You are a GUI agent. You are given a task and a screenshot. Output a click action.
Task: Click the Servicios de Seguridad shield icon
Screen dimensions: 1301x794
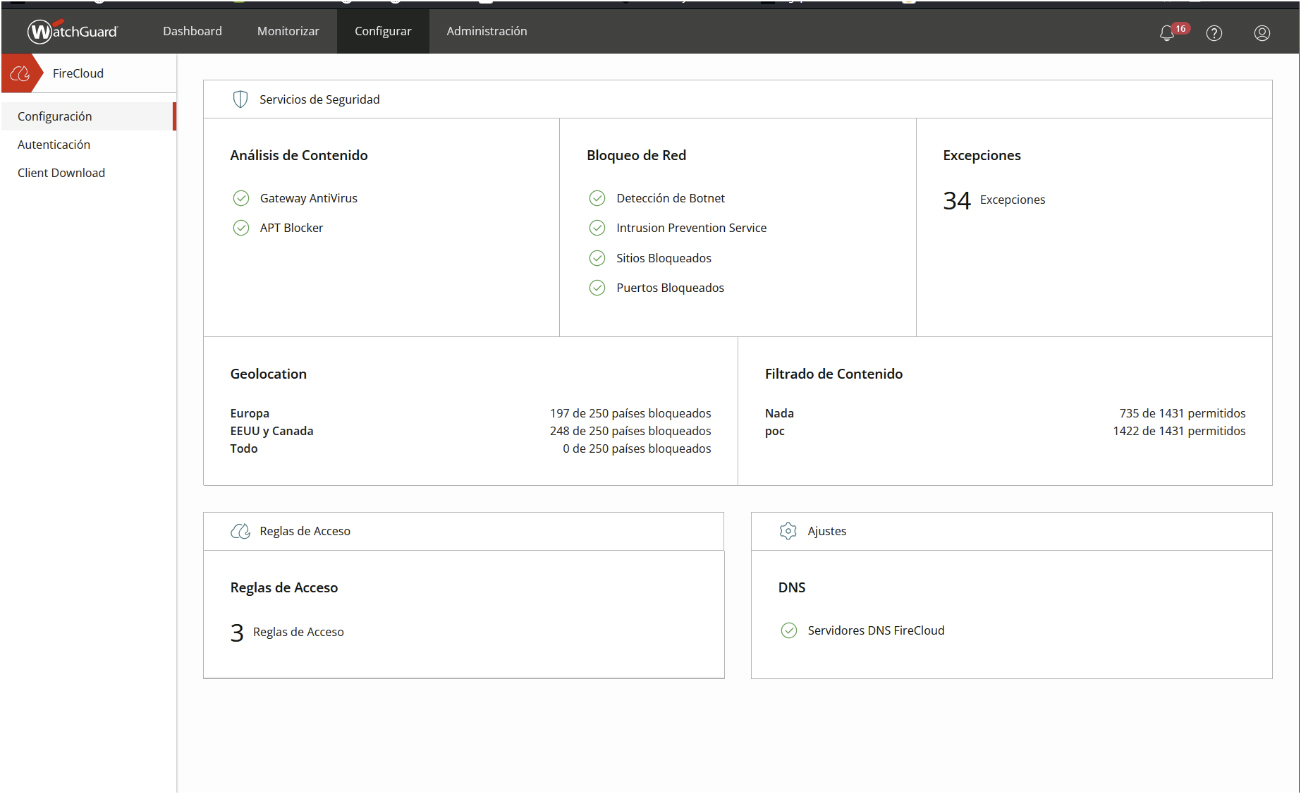(x=240, y=99)
